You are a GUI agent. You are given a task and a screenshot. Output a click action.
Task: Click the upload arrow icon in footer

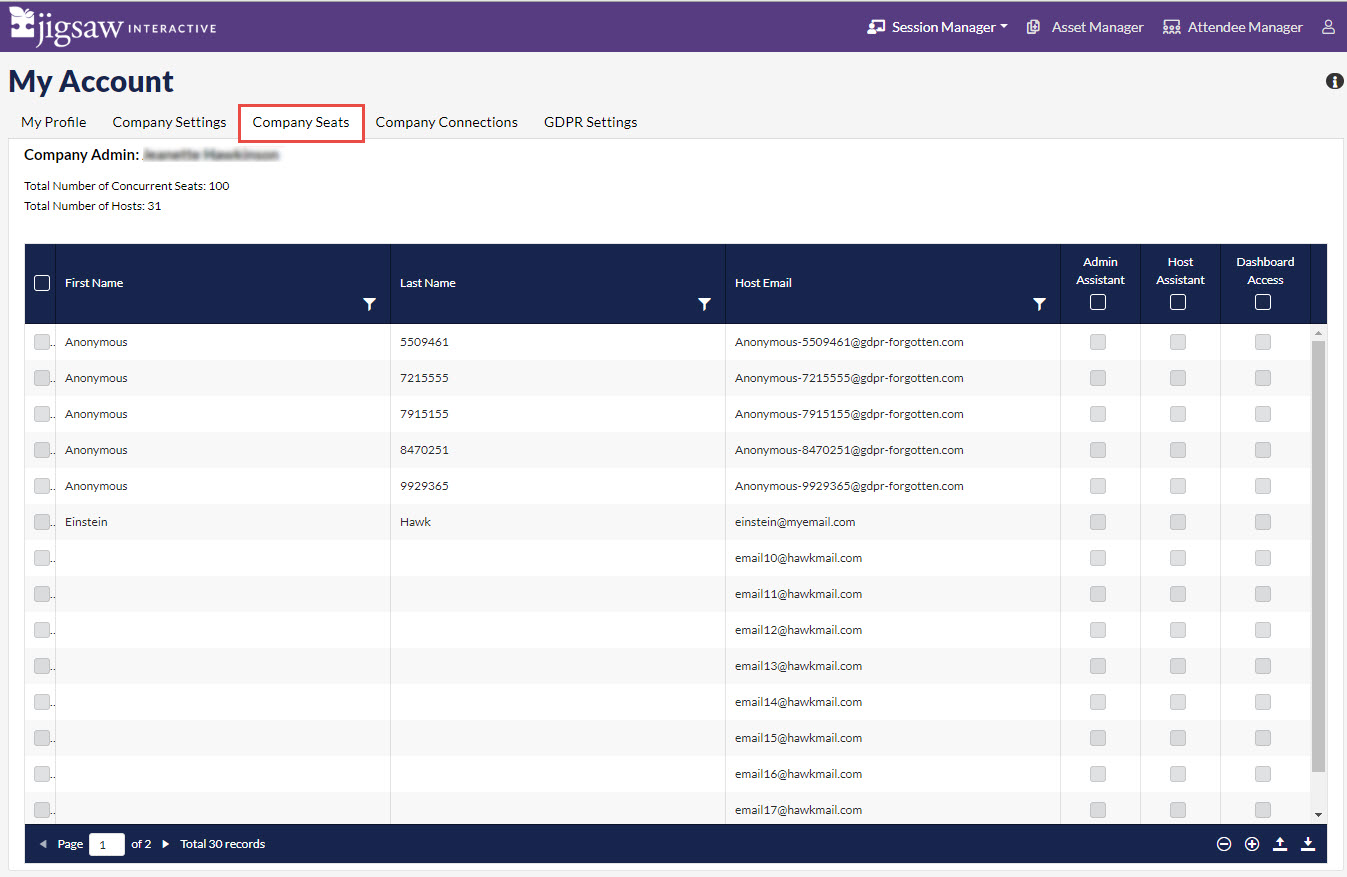tap(1280, 844)
